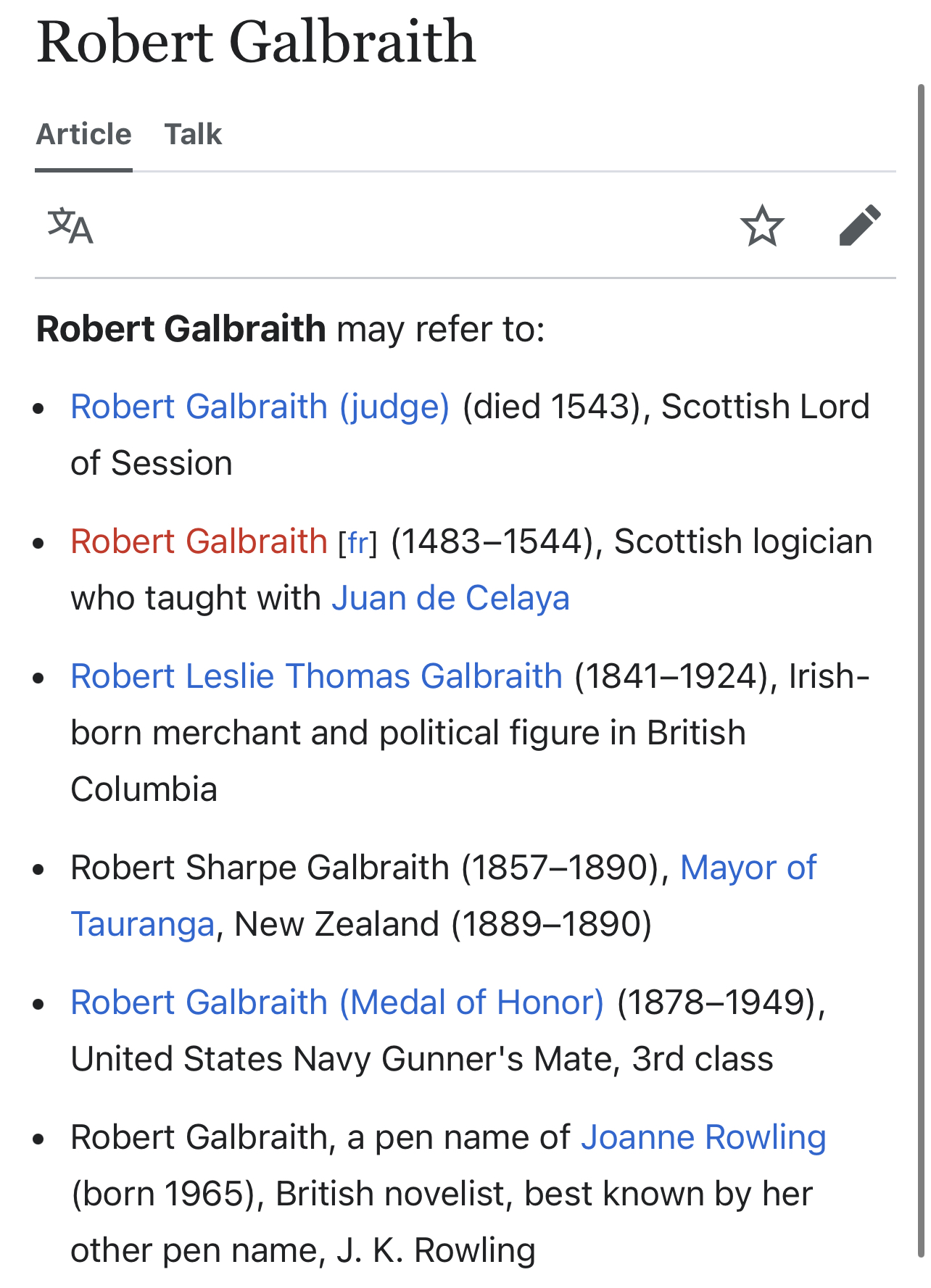Select the Article tab
This screenshot has width=931, height=1288.
click(x=84, y=134)
